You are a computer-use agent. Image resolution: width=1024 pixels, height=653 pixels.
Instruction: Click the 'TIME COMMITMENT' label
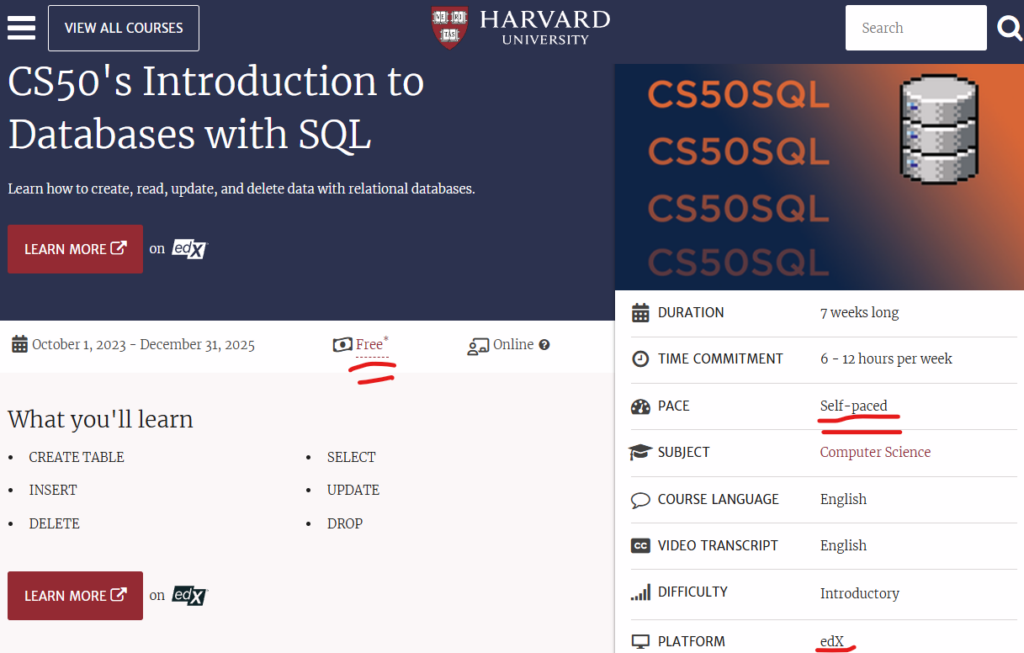point(720,358)
